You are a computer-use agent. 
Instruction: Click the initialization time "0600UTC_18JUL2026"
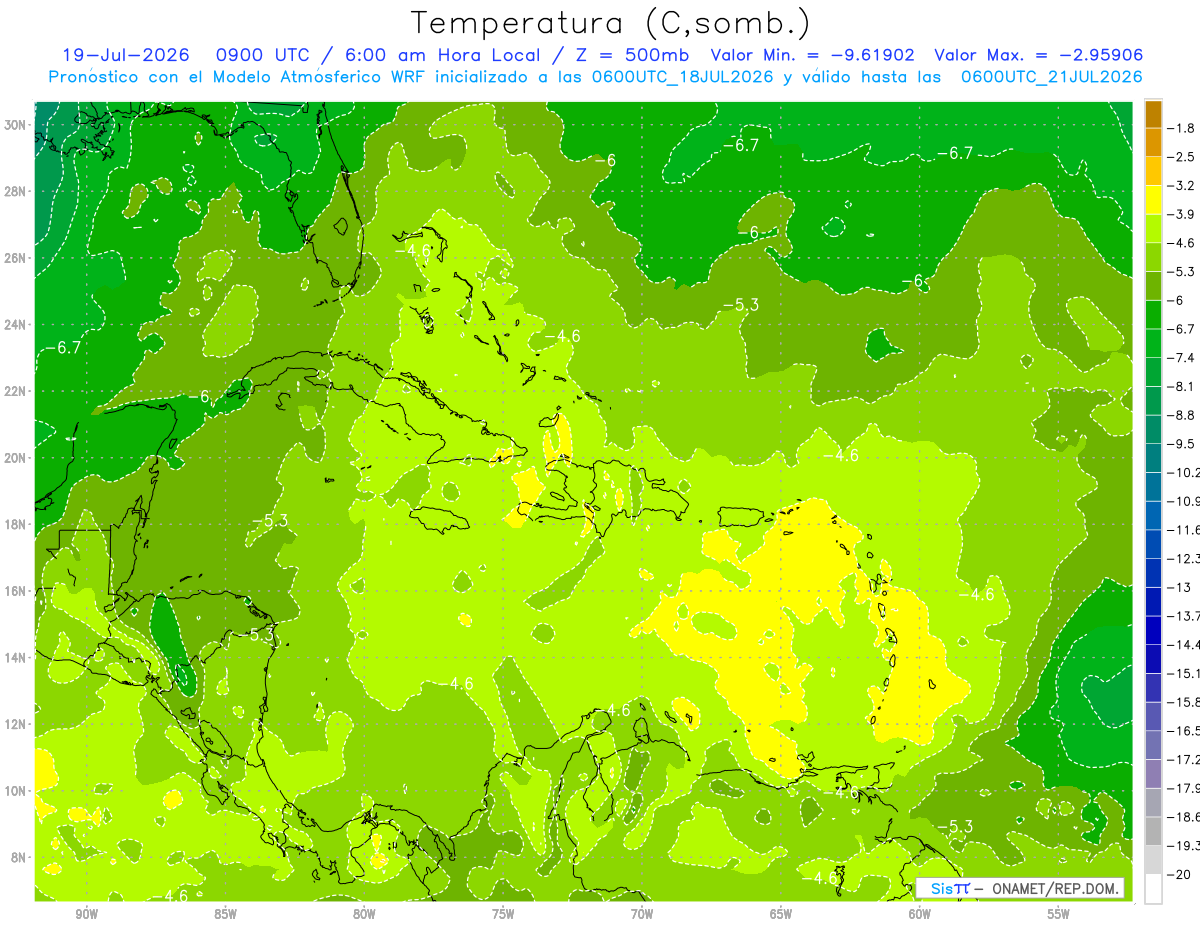click(684, 77)
